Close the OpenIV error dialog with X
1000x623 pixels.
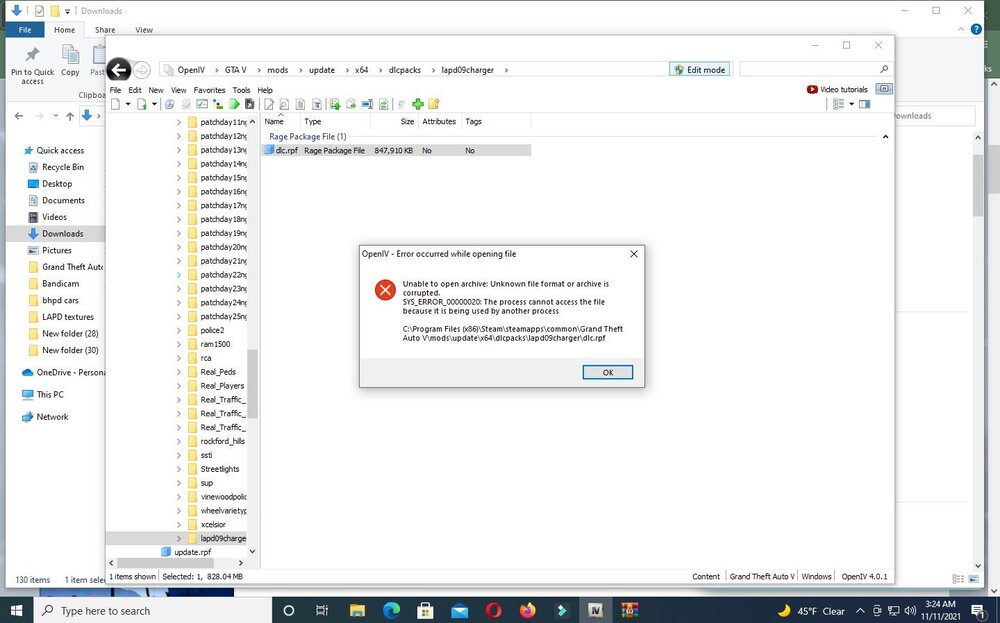(633, 254)
